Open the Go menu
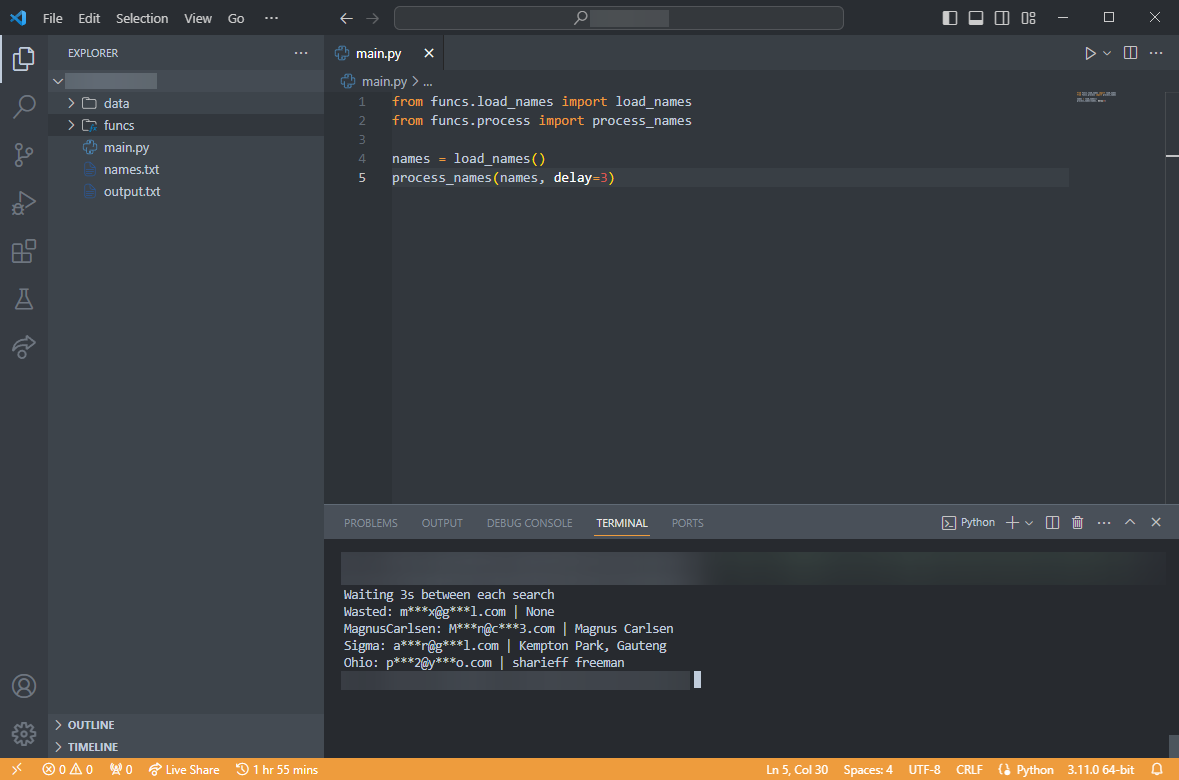The width and height of the screenshot is (1179, 780). [236, 18]
